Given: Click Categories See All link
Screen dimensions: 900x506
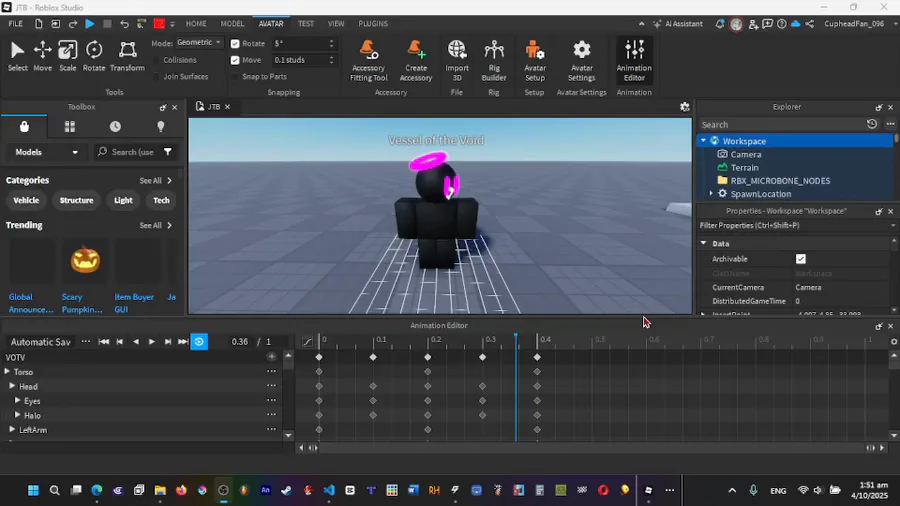Looking at the screenshot, I should (x=156, y=181).
